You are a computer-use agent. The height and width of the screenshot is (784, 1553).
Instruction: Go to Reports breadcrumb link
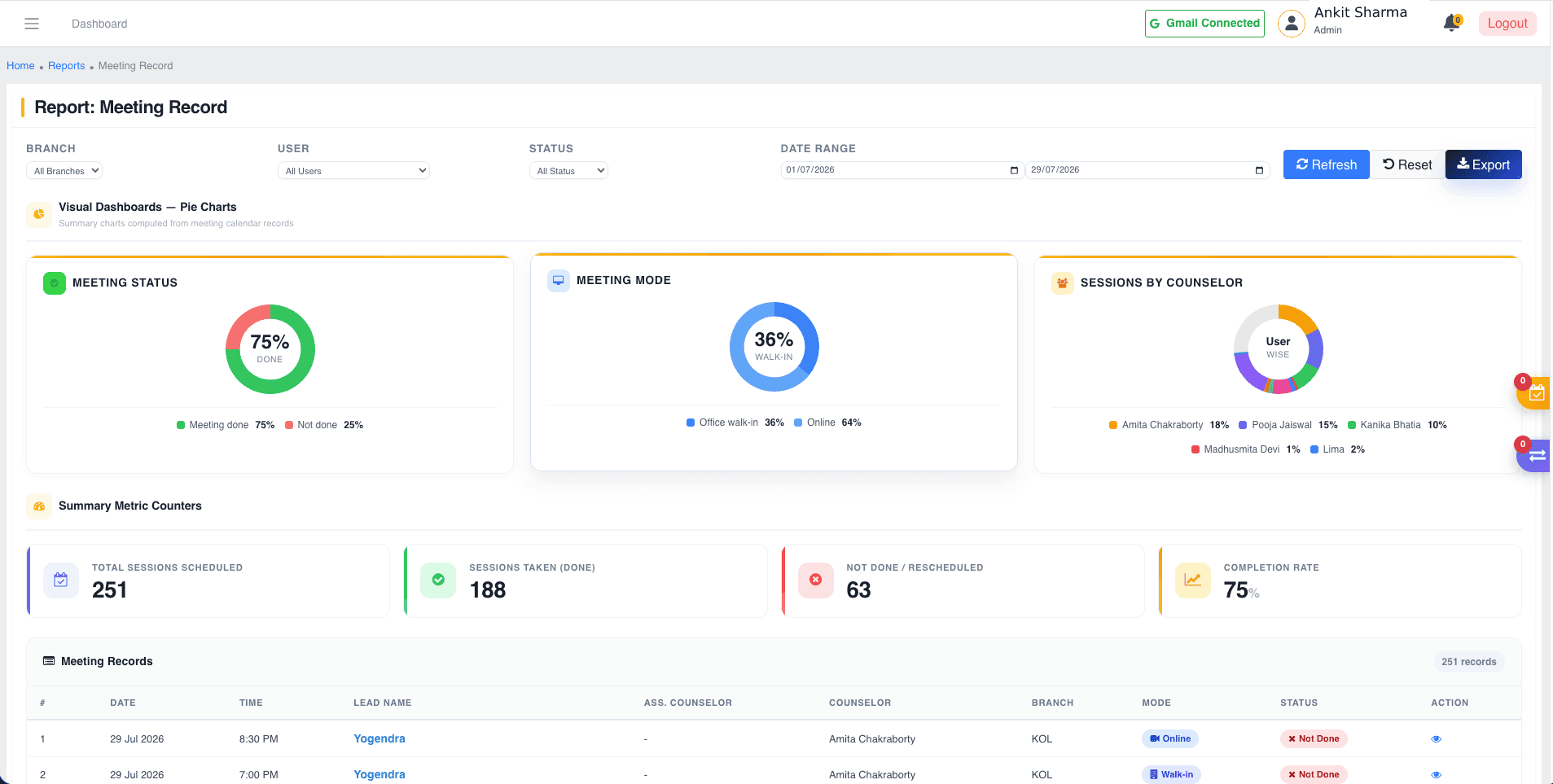[66, 66]
